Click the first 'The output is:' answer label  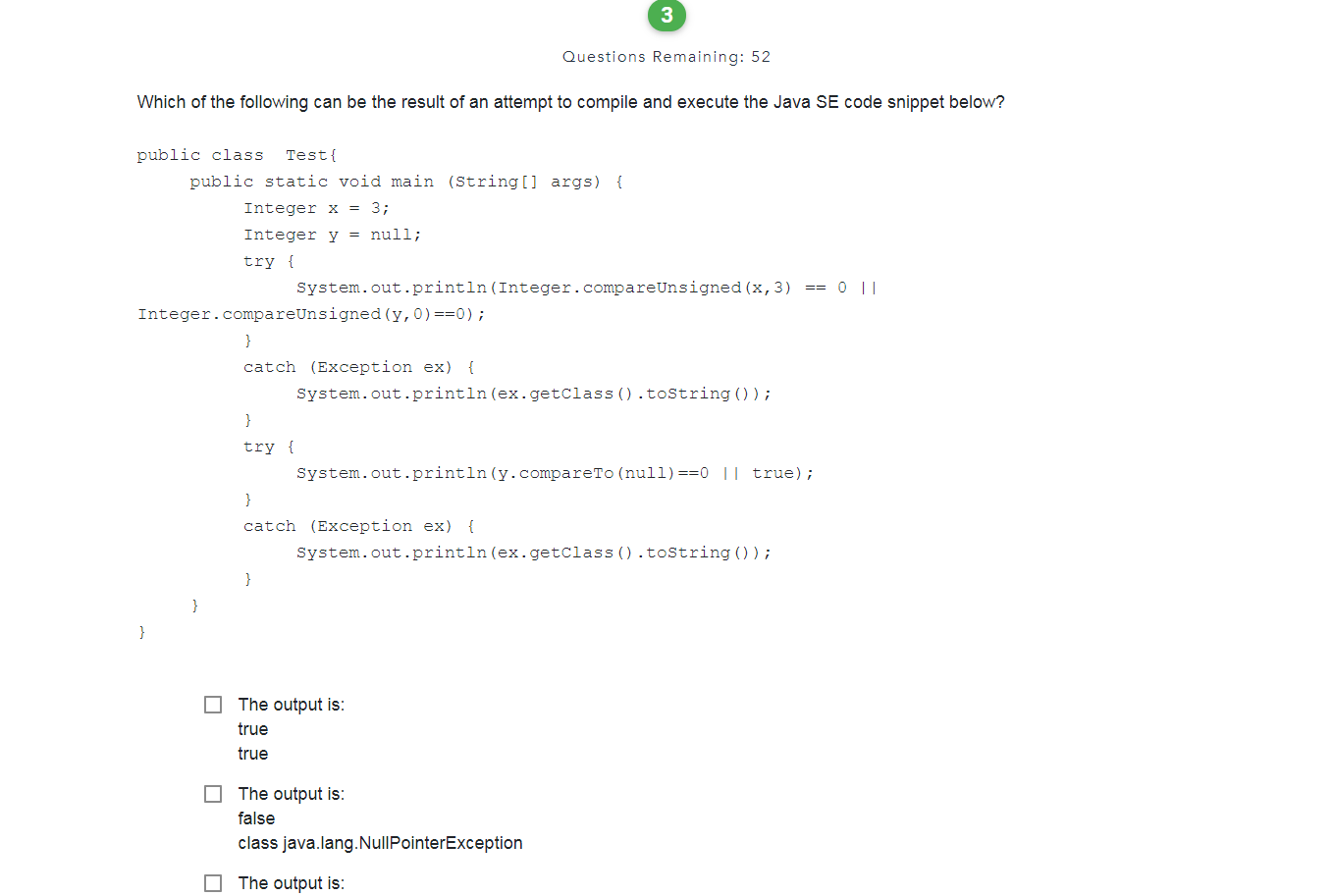291,704
